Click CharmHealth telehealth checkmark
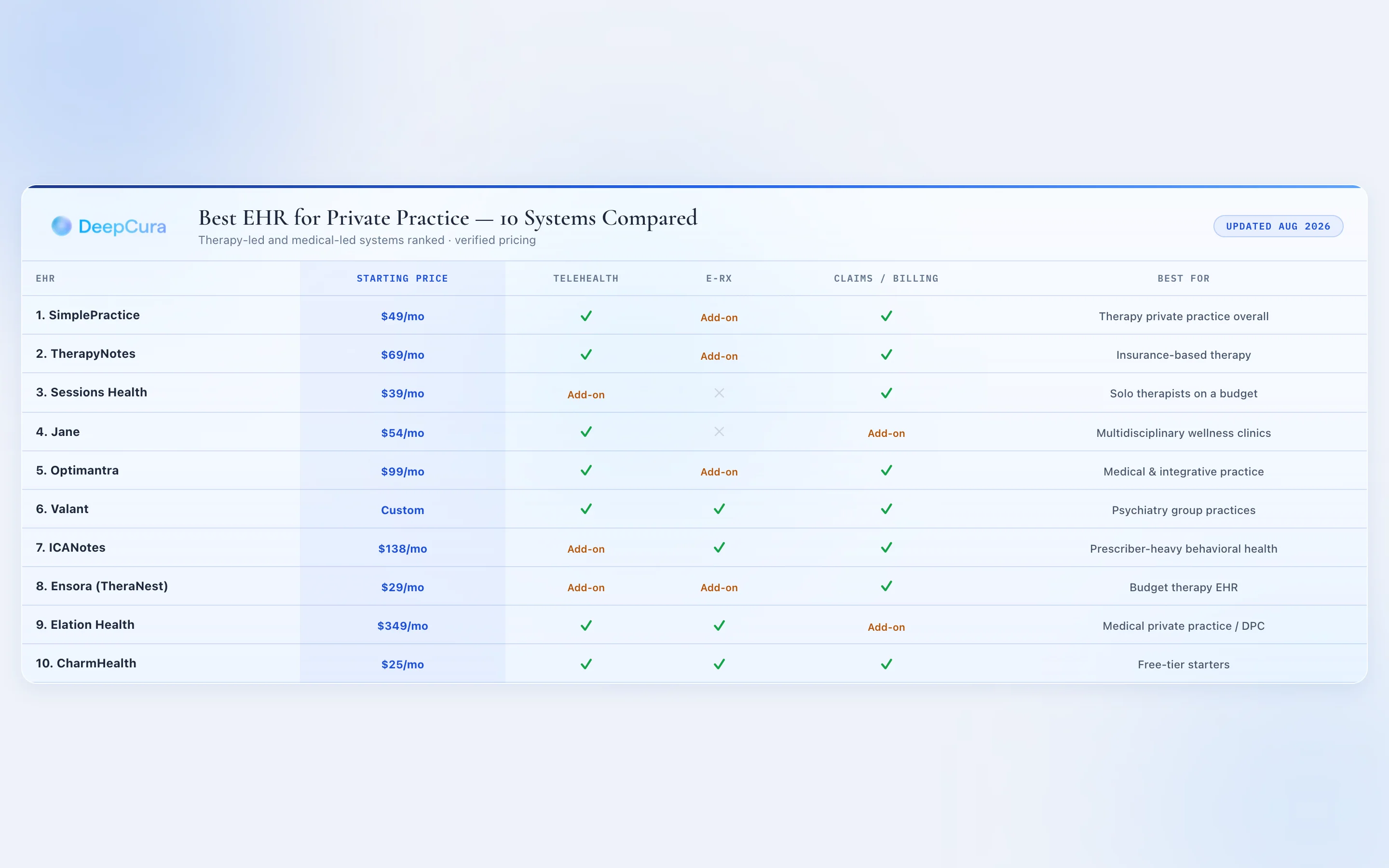 (x=586, y=664)
